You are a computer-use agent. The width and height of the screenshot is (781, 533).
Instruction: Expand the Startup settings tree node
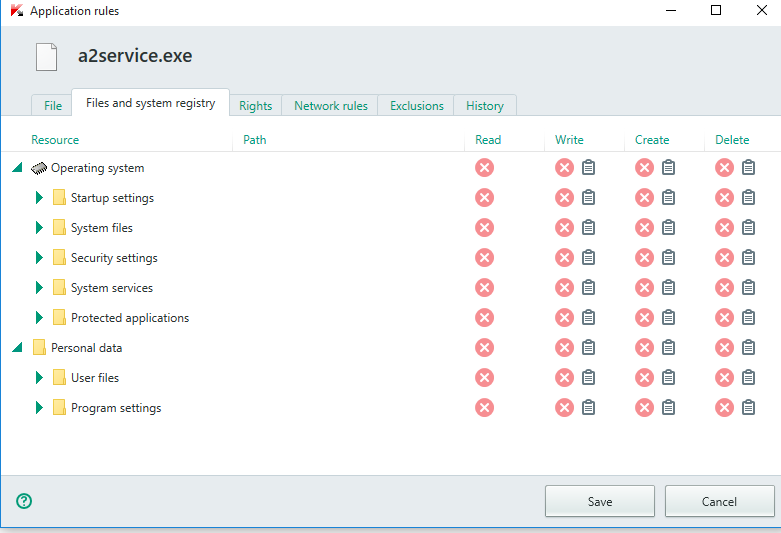pyautogui.click(x=39, y=198)
